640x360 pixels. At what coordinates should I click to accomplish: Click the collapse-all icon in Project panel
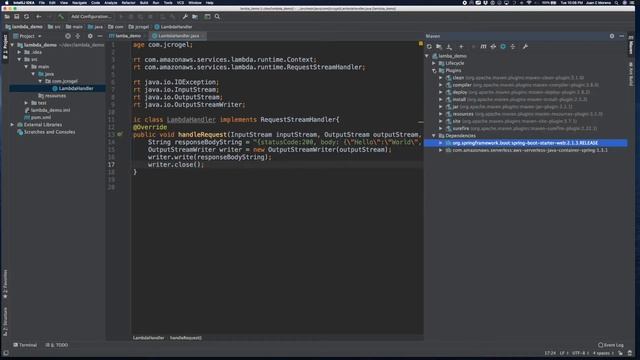point(78,36)
